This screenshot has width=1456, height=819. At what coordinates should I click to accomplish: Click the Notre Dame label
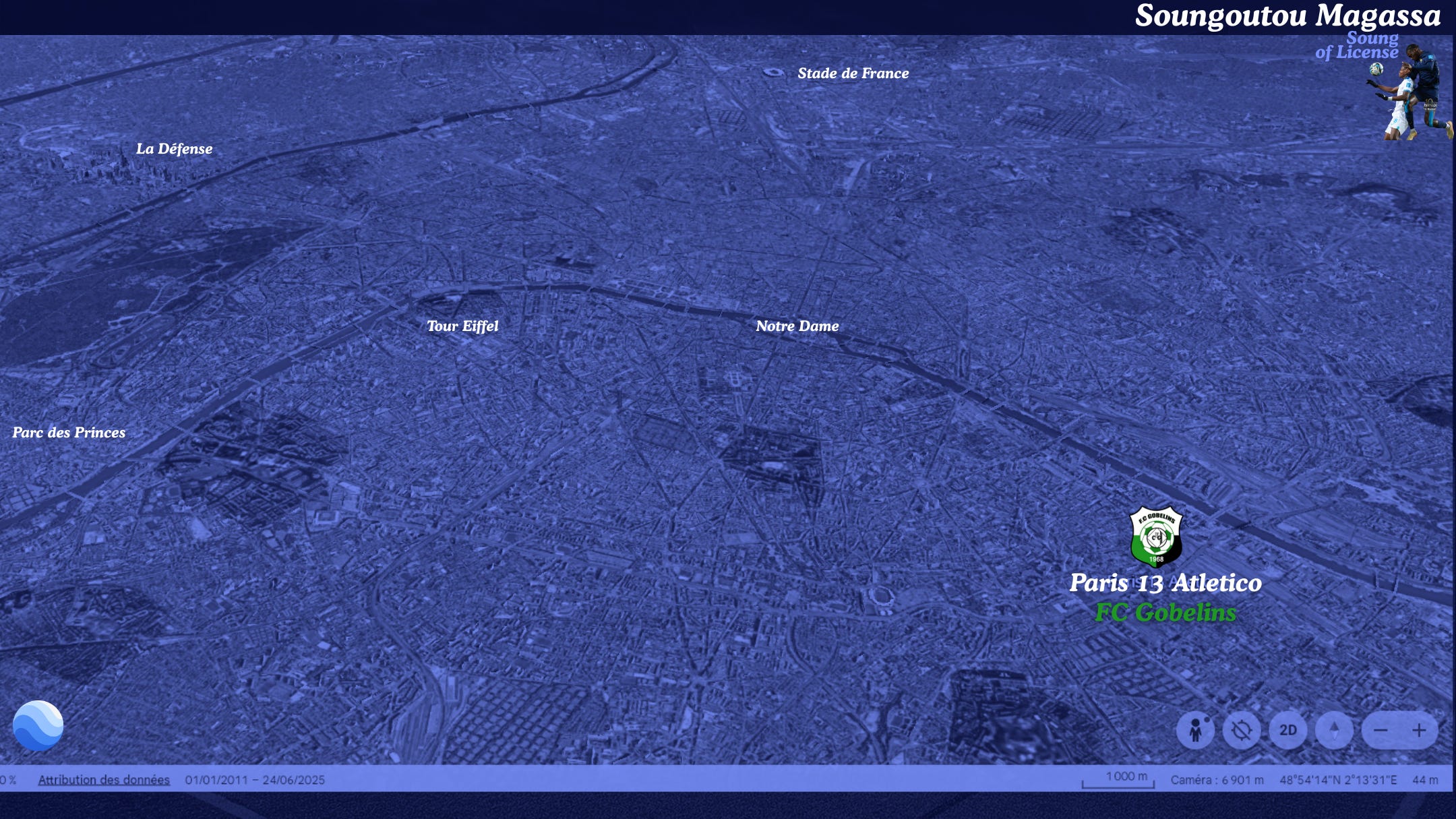(x=797, y=326)
